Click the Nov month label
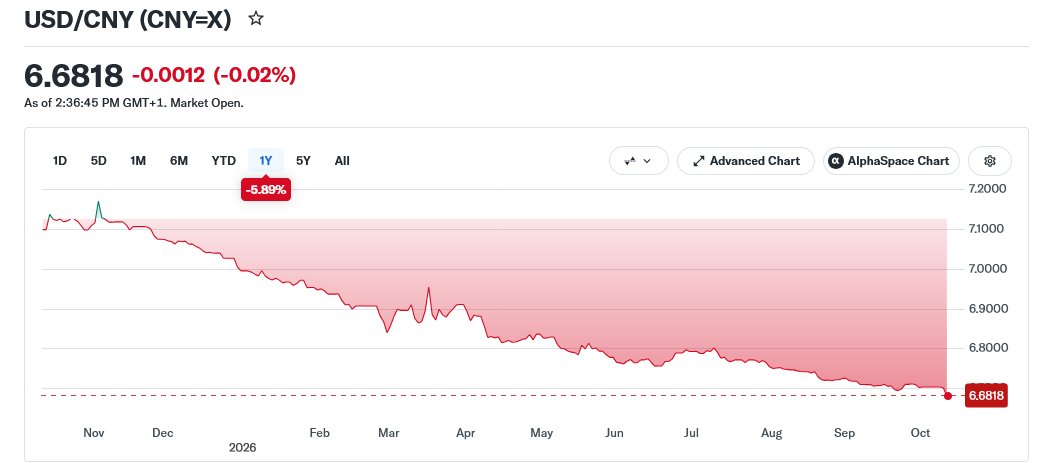Screen dimensions: 1046x463 pos(94,433)
